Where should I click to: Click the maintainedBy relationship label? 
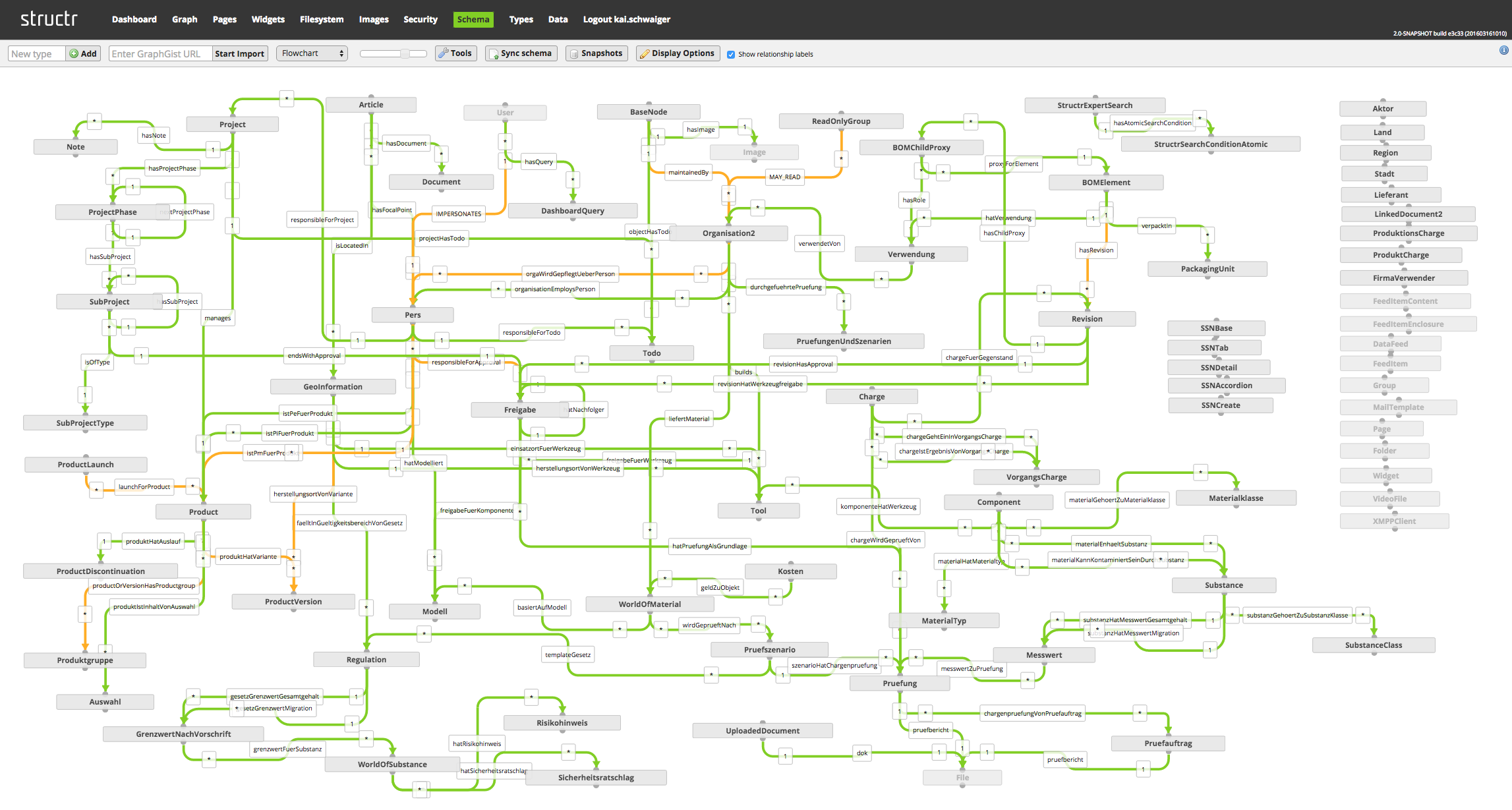688,172
